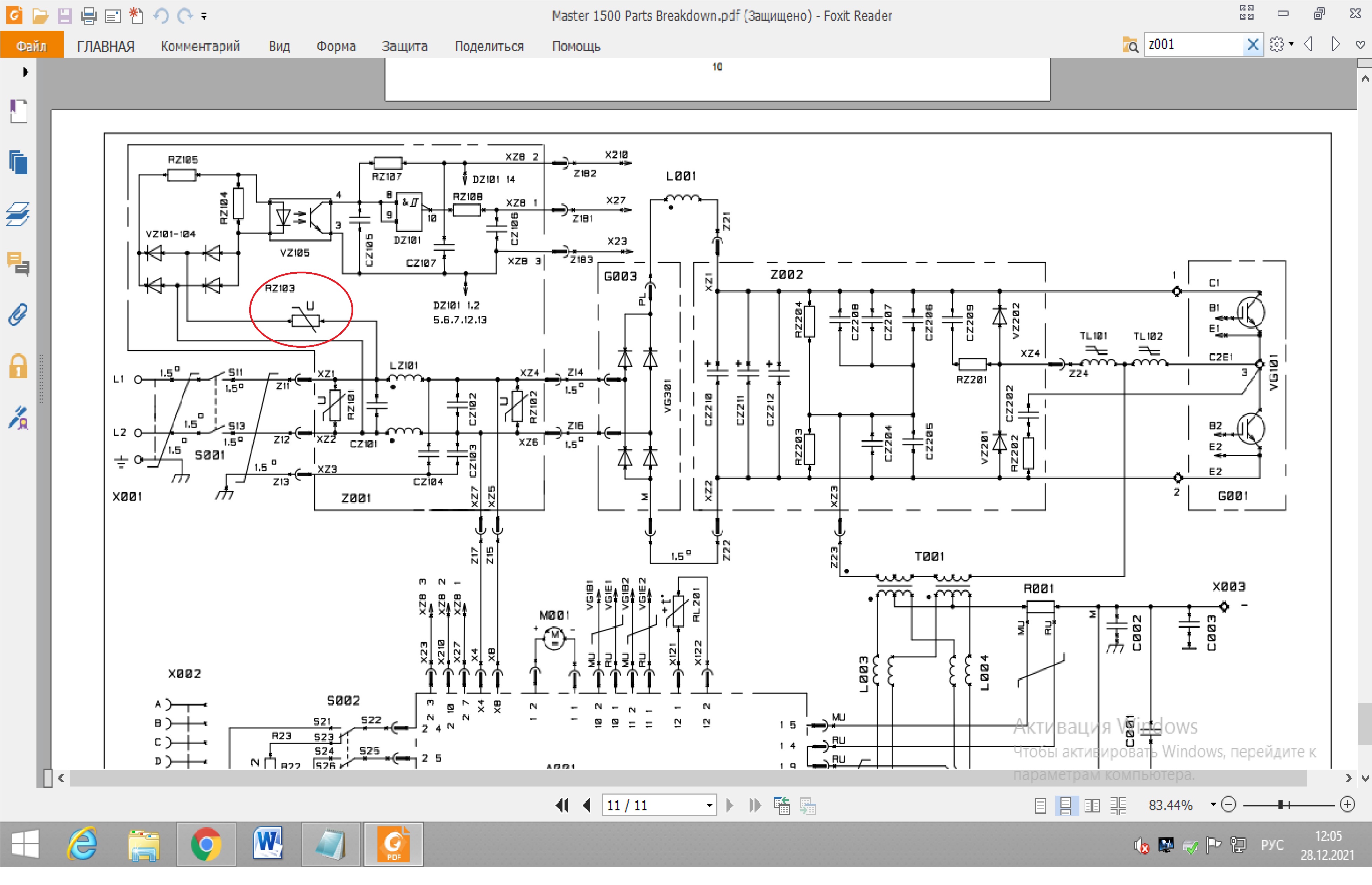Jump to the last page
Image resolution: width=1372 pixels, height=885 pixels.
coord(755,805)
